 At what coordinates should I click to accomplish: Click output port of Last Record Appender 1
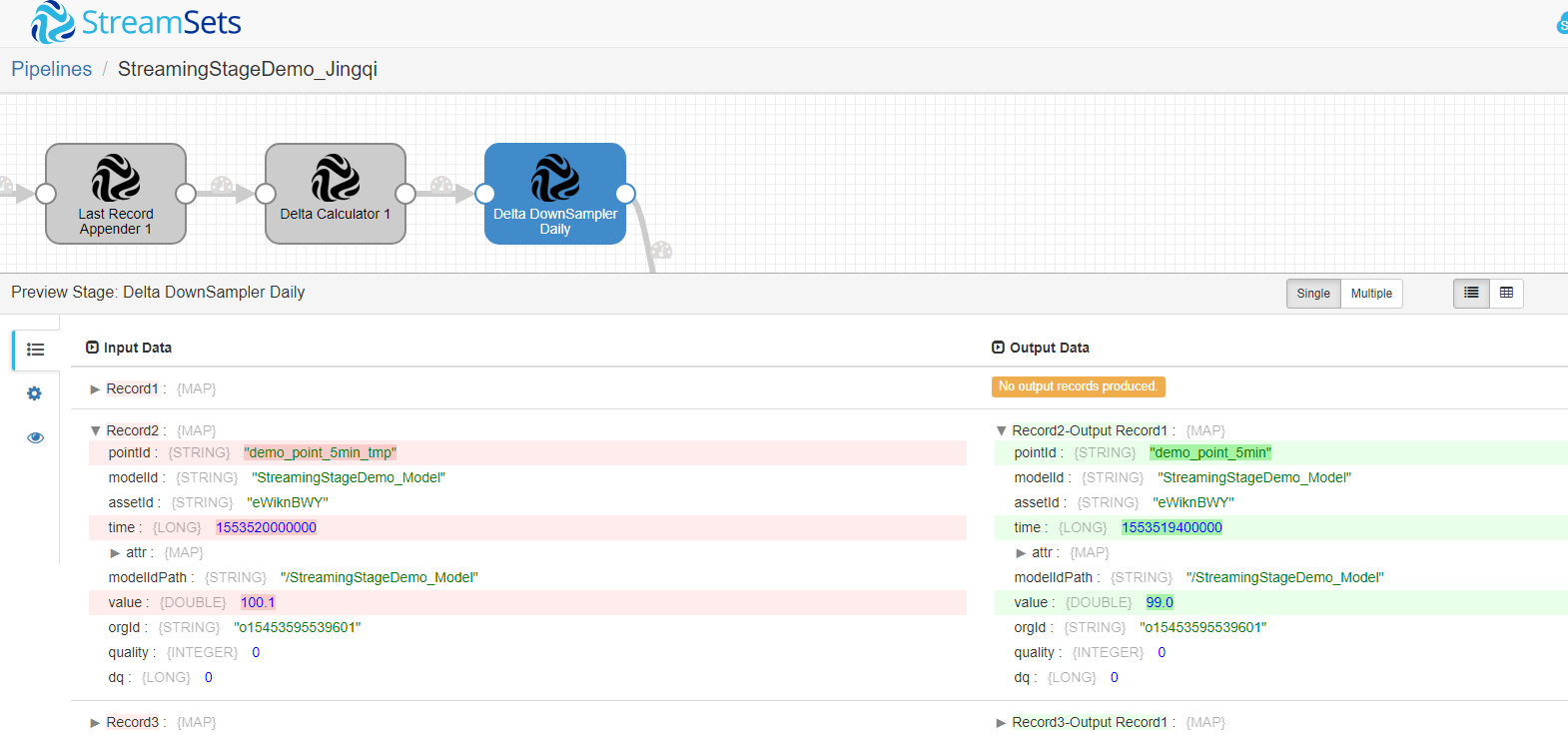[x=186, y=194]
